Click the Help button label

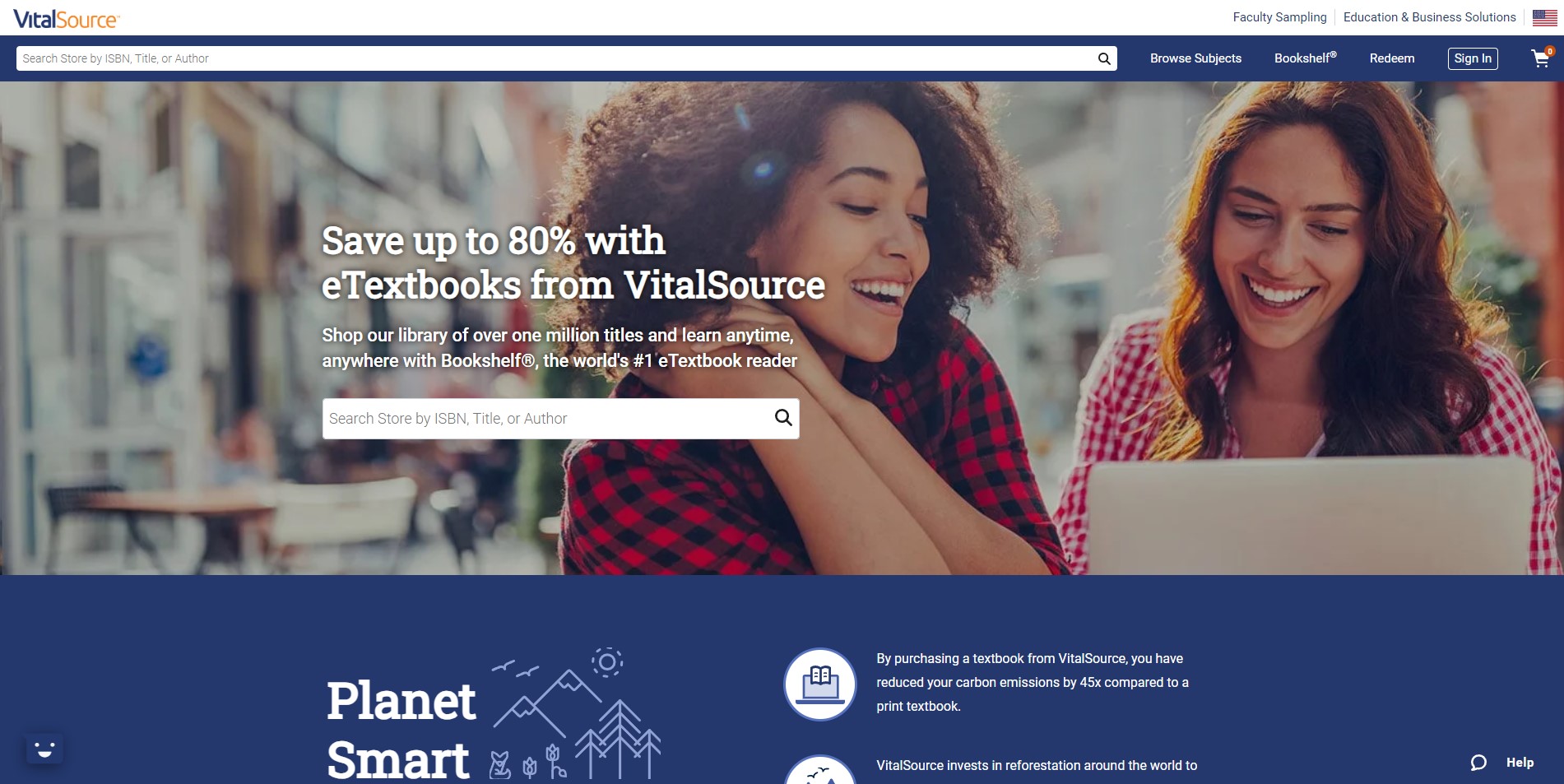1520,763
